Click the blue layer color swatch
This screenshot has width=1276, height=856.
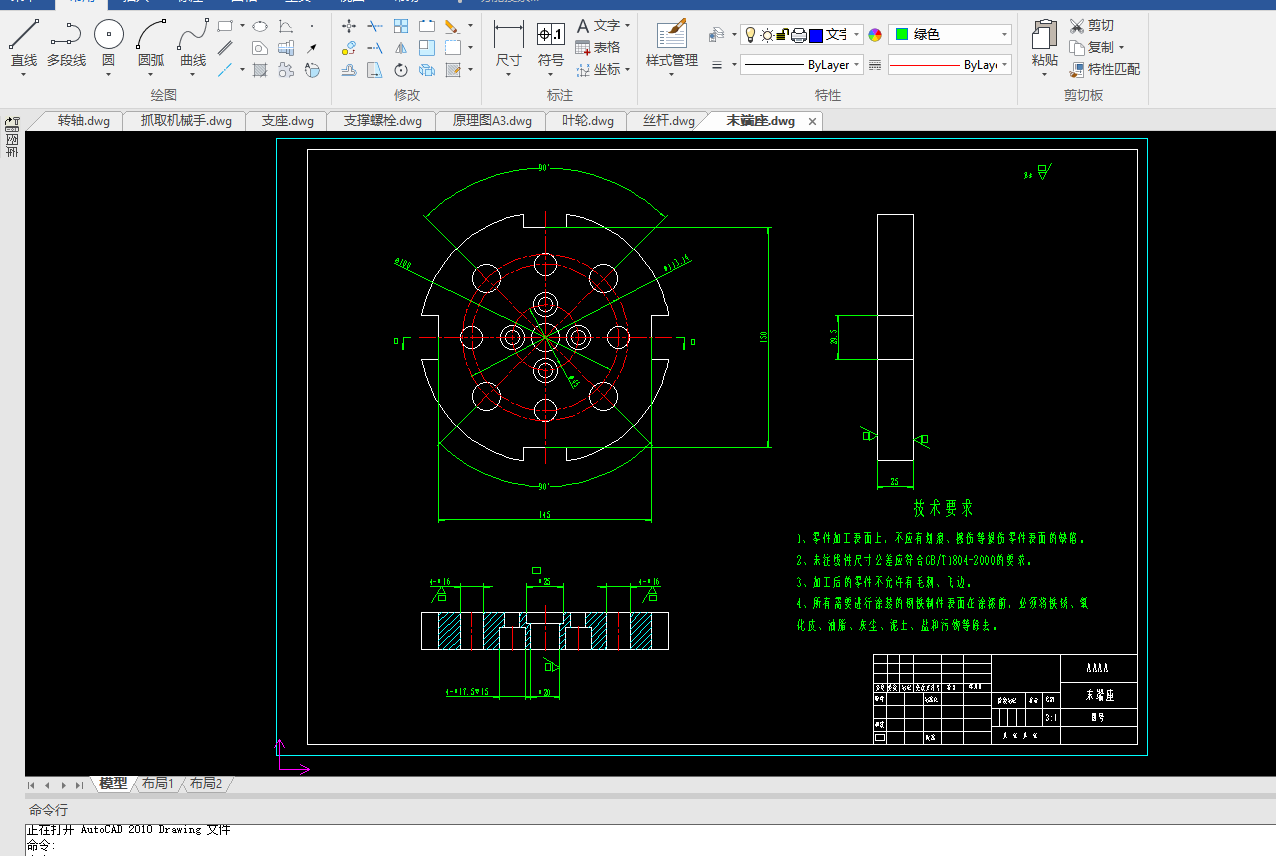pos(816,35)
